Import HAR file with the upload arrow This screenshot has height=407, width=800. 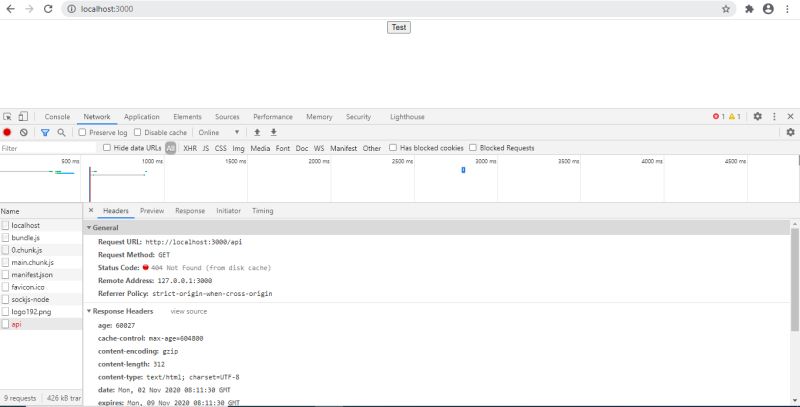point(257,132)
